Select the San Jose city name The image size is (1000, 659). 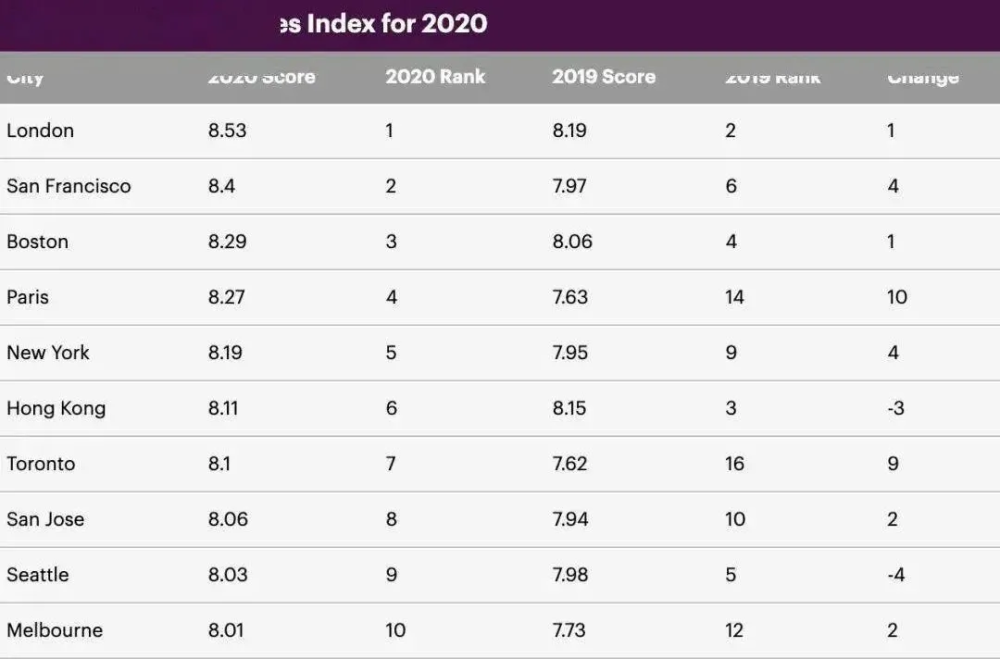(45, 519)
